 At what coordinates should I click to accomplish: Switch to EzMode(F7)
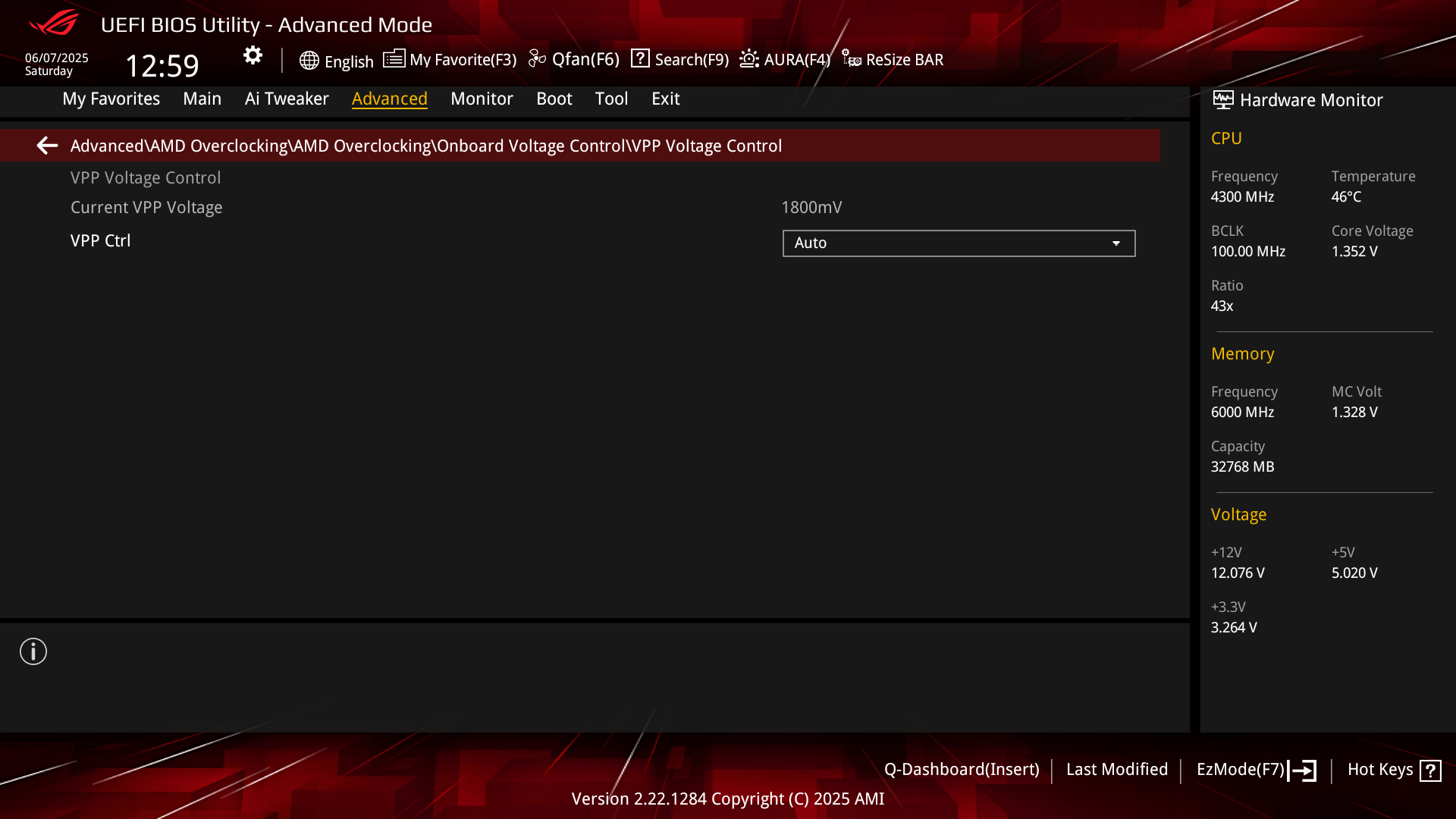coord(1240,770)
